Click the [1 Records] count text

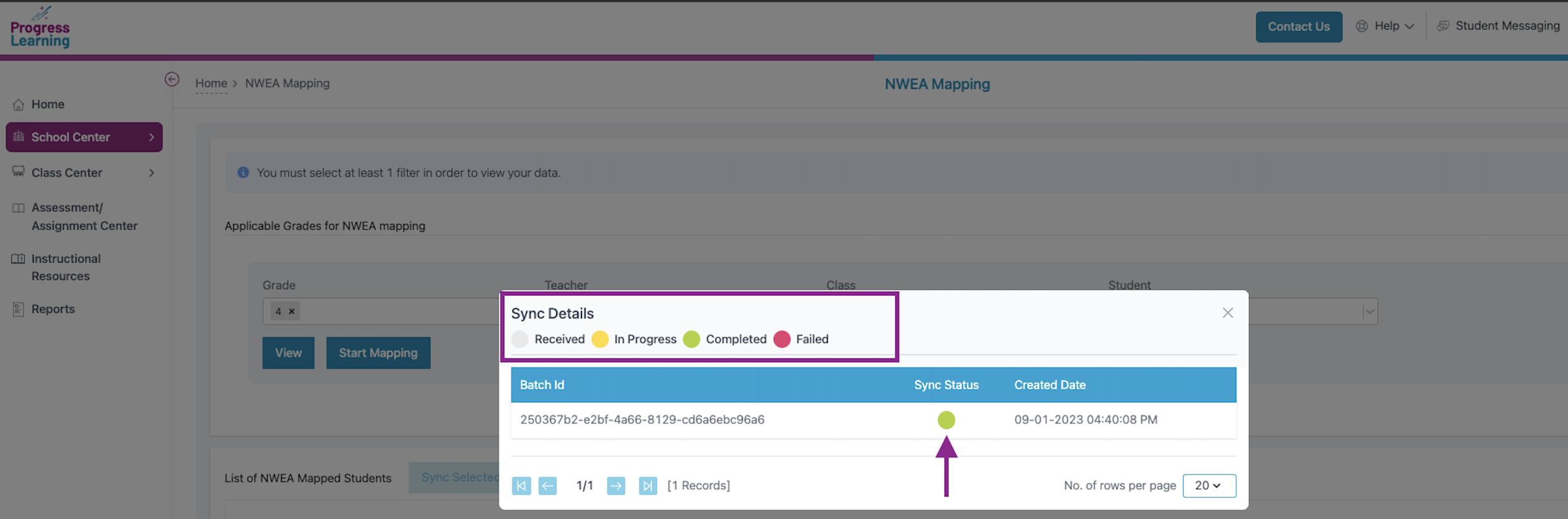698,486
